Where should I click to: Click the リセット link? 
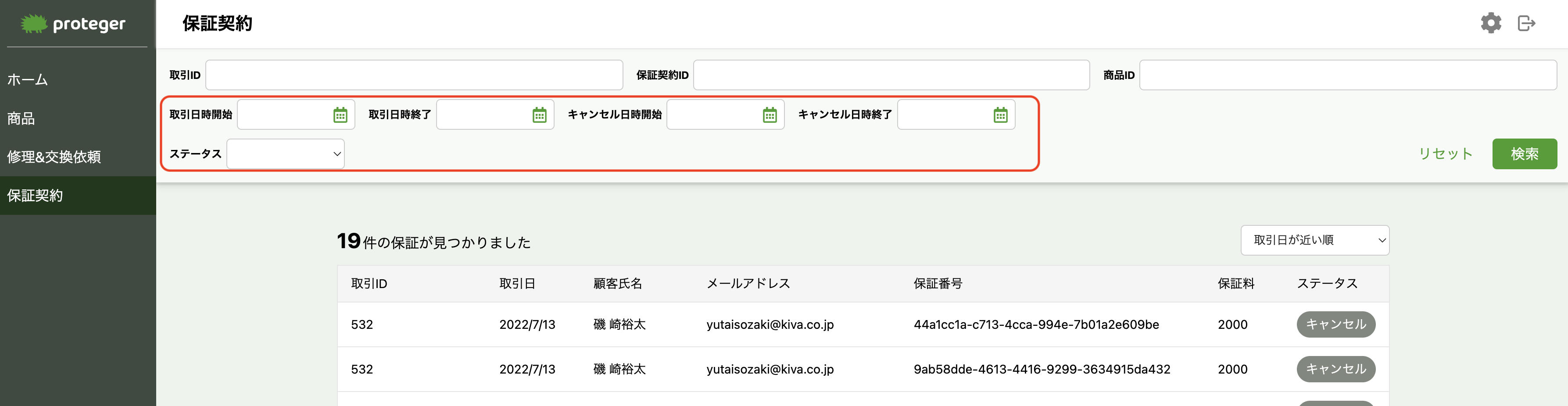pyautogui.click(x=1445, y=154)
